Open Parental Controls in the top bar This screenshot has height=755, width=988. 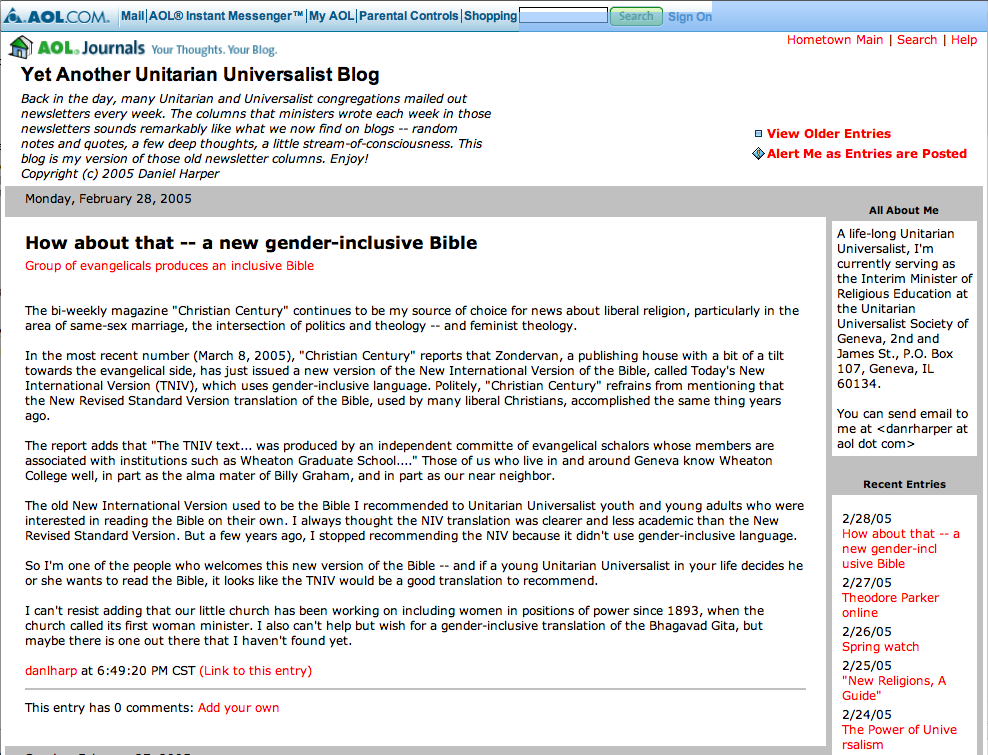click(409, 16)
